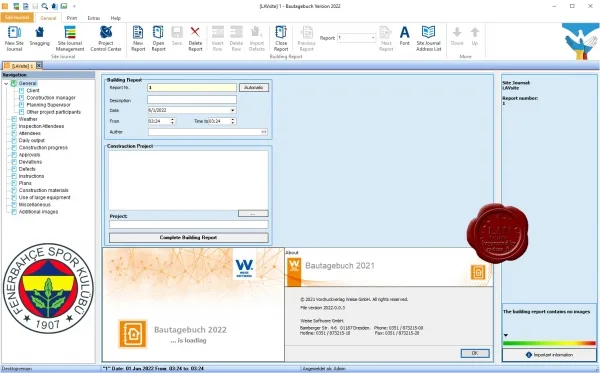Open the Site Journal orange tab
The height and width of the screenshot is (373, 600).
point(17,18)
